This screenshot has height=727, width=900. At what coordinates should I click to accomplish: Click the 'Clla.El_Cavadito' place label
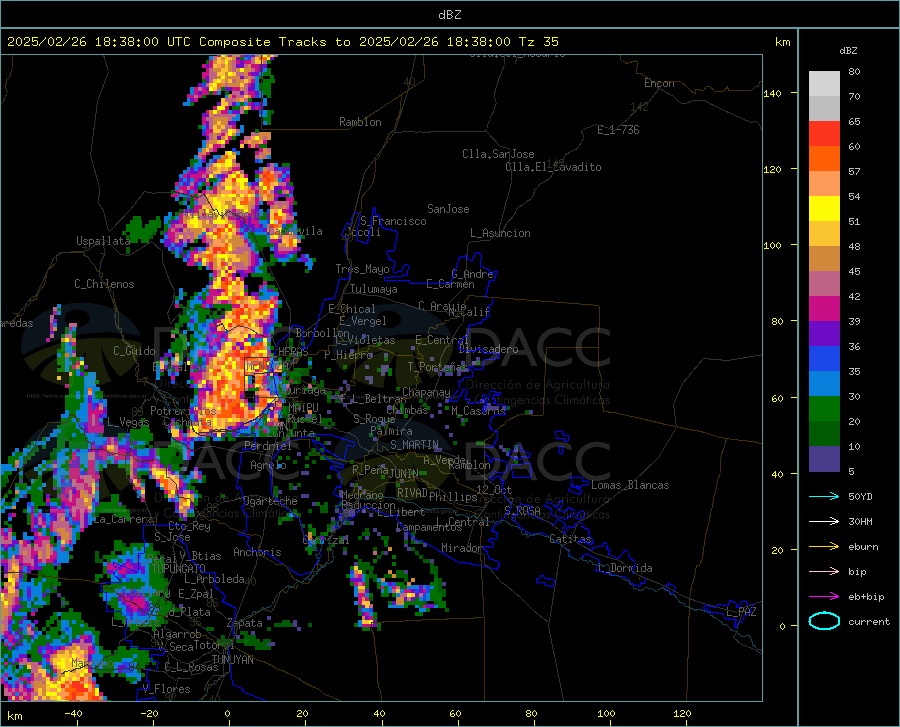553,167
